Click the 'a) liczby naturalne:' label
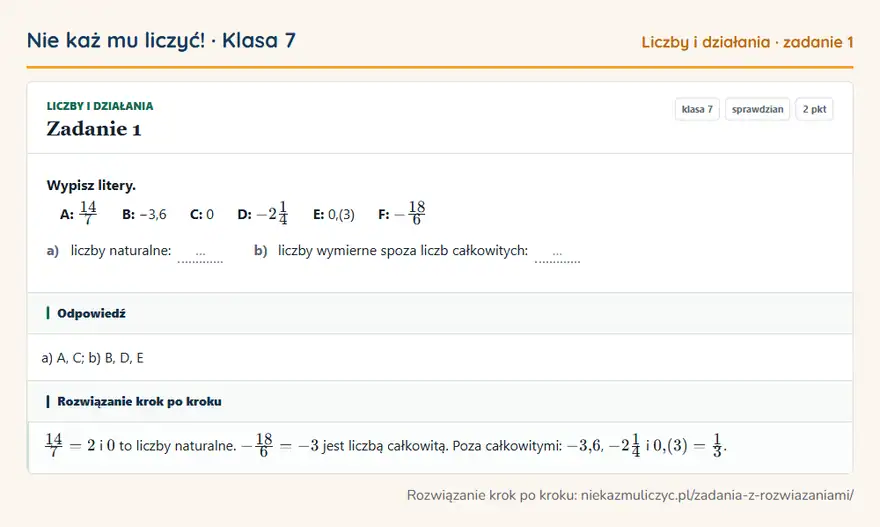Image resolution: width=880 pixels, height=527 pixels. [x=109, y=250]
